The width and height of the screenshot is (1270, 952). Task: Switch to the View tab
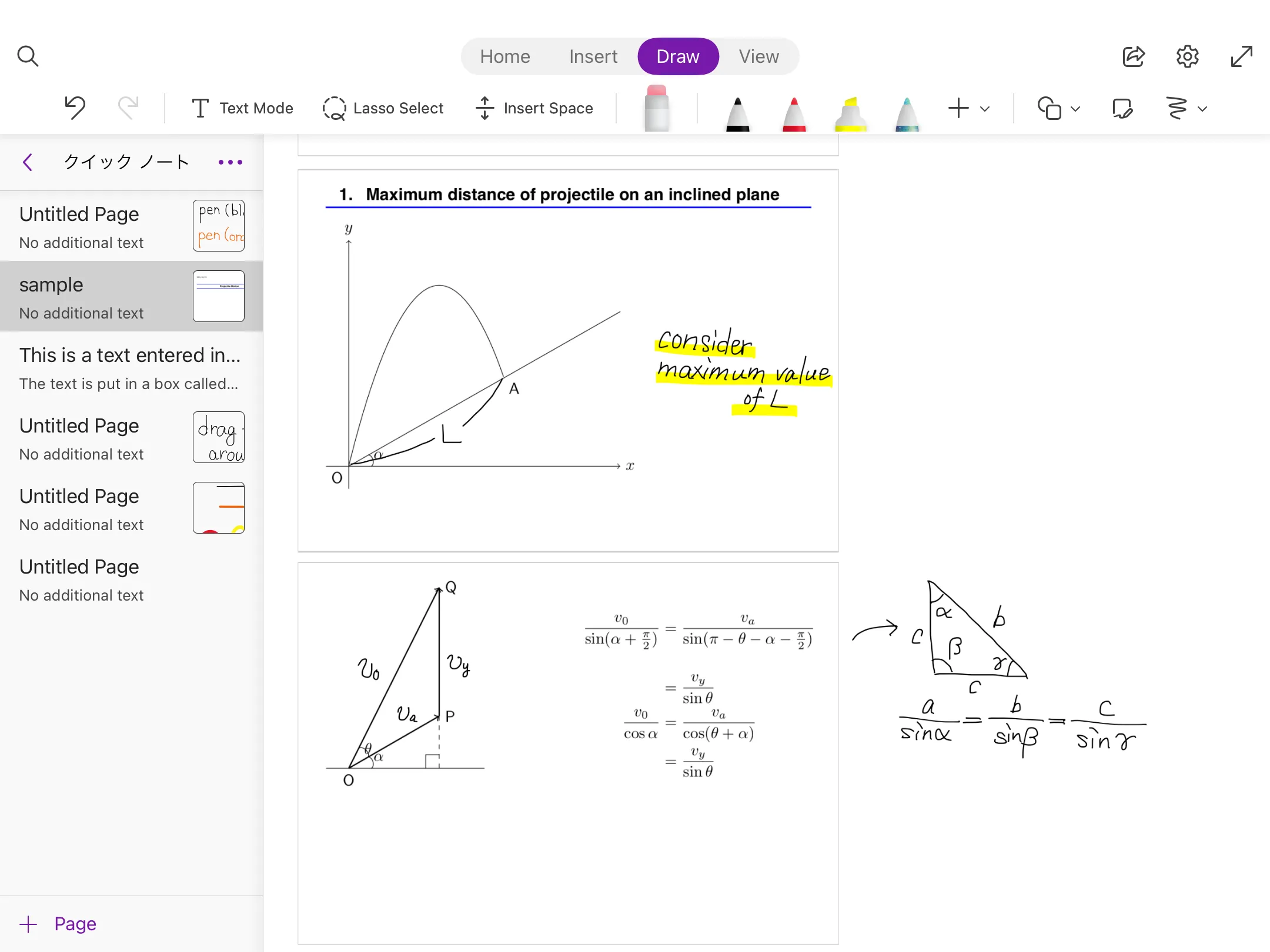758,56
